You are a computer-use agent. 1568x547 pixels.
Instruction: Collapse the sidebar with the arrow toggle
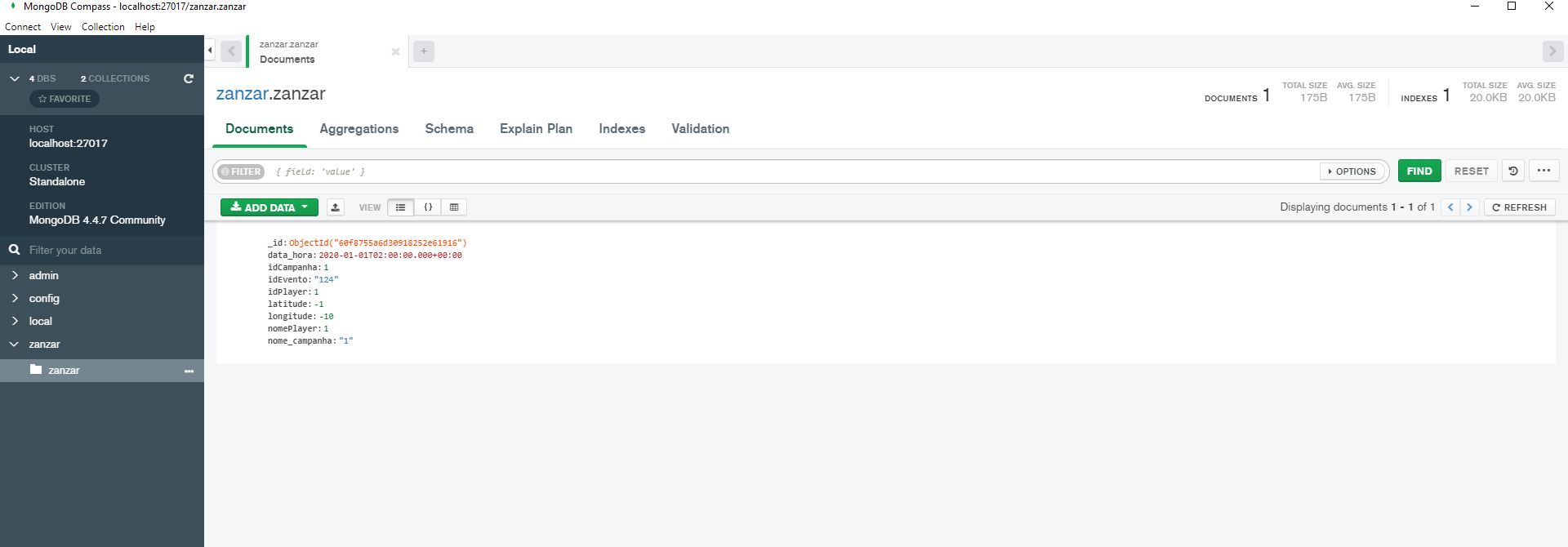point(210,51)
